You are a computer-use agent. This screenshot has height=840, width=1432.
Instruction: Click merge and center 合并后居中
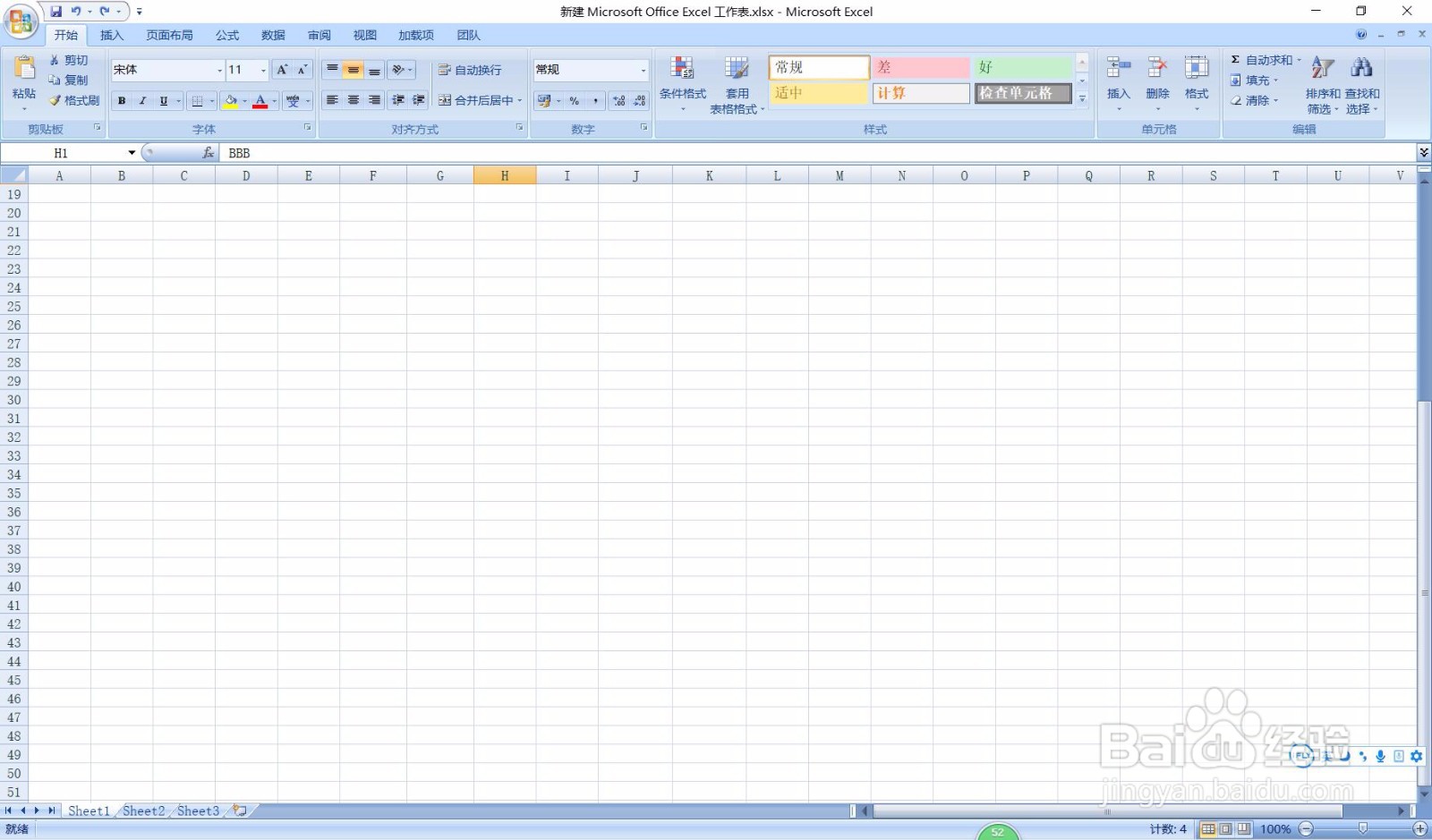tap(476, 100)
